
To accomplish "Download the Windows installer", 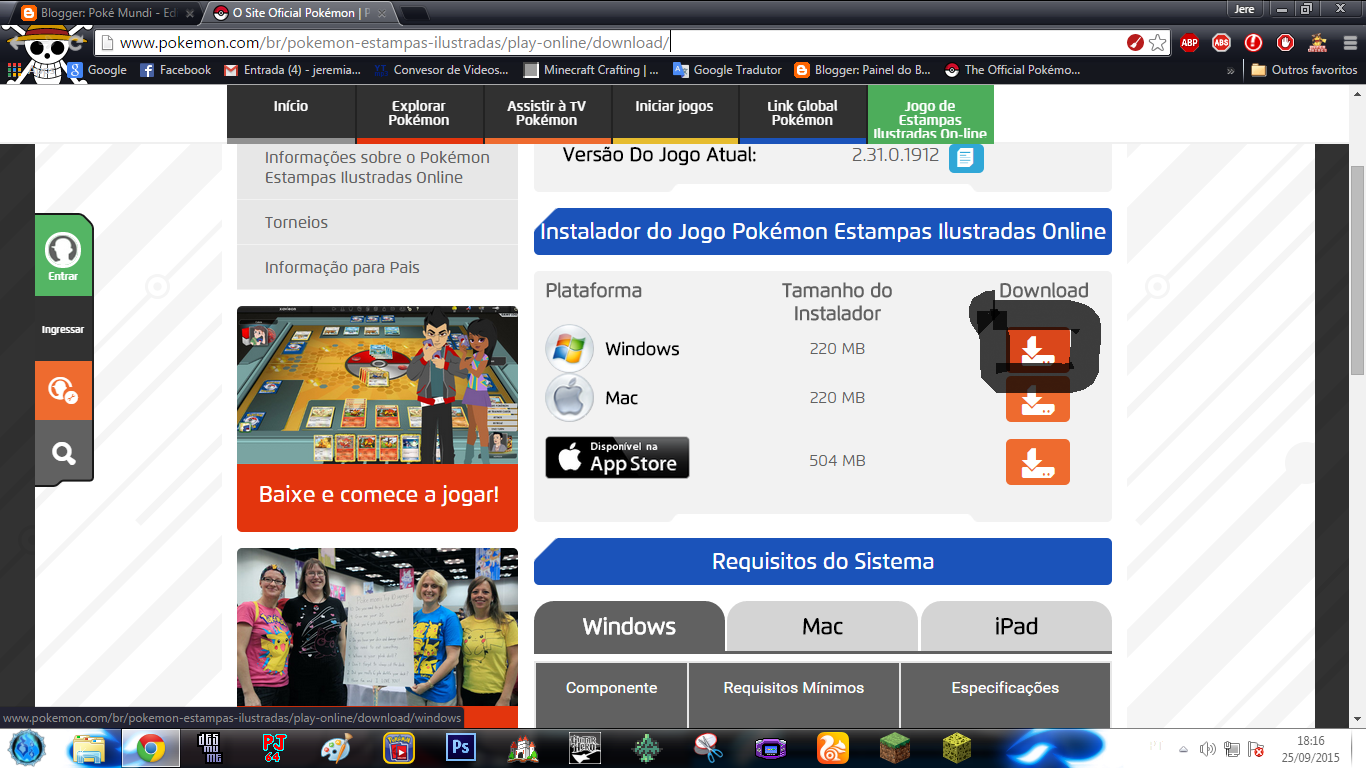I will 1038,348.
